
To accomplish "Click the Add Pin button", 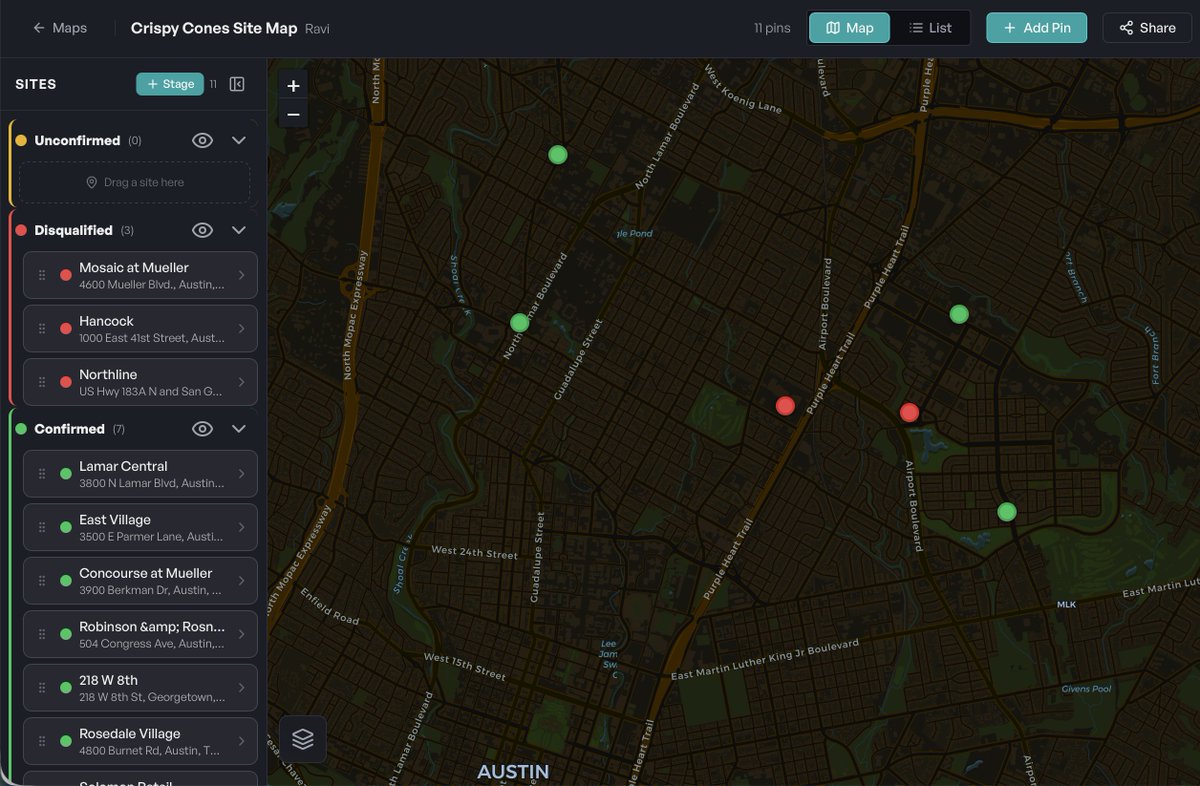I will click(x=1036, y=28).
